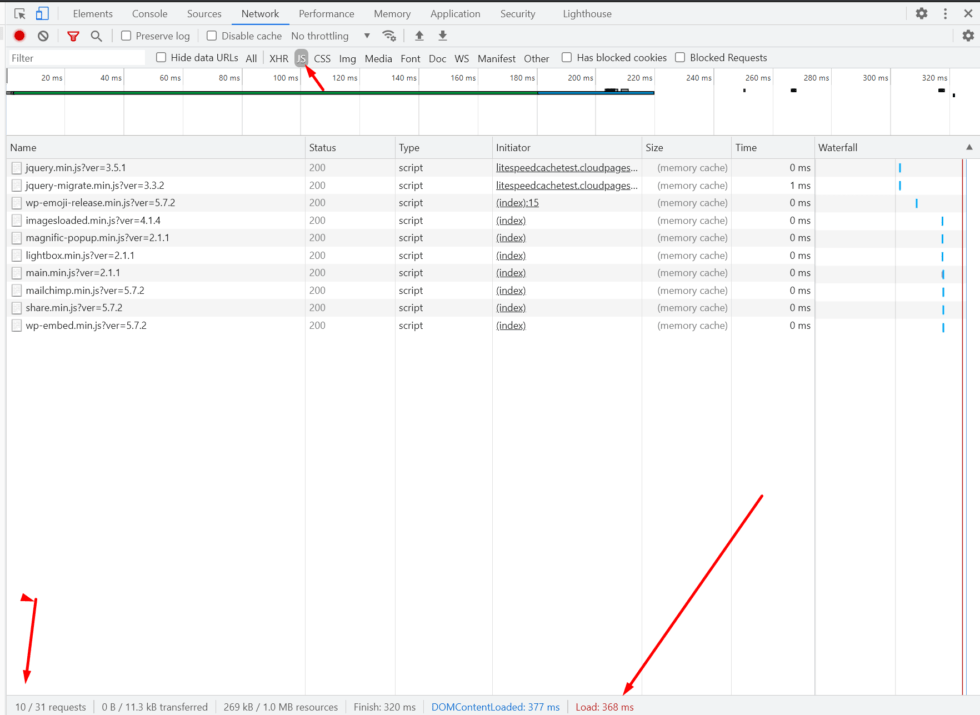
Task: Click the inspect element picker icon
Action: (19, 14)
